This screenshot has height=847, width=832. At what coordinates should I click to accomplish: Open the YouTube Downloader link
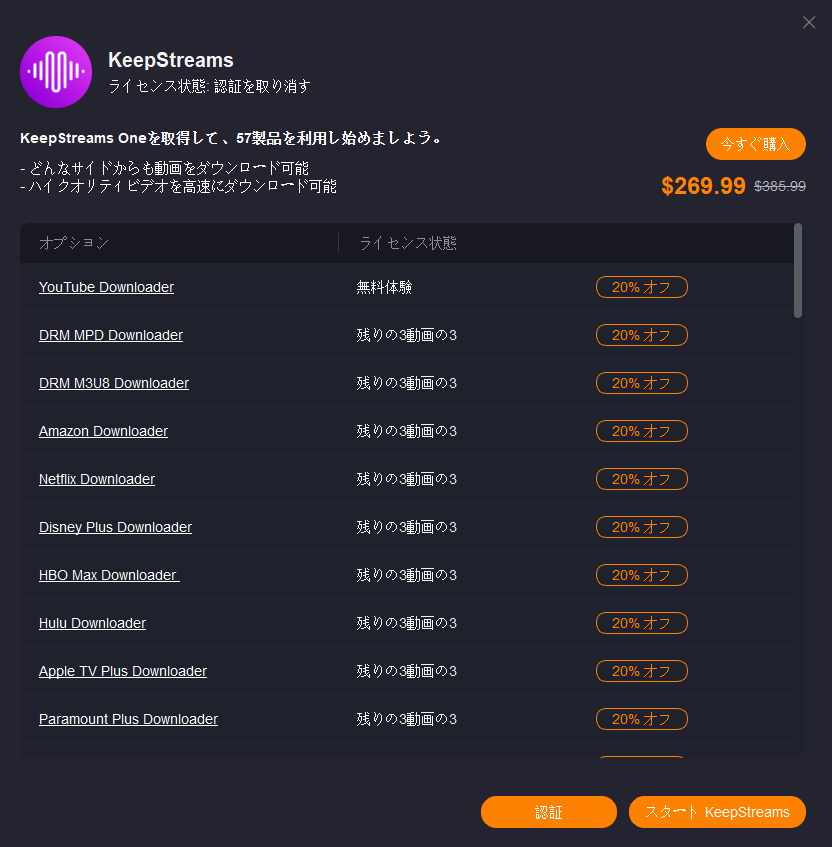[x=106, y=287]
